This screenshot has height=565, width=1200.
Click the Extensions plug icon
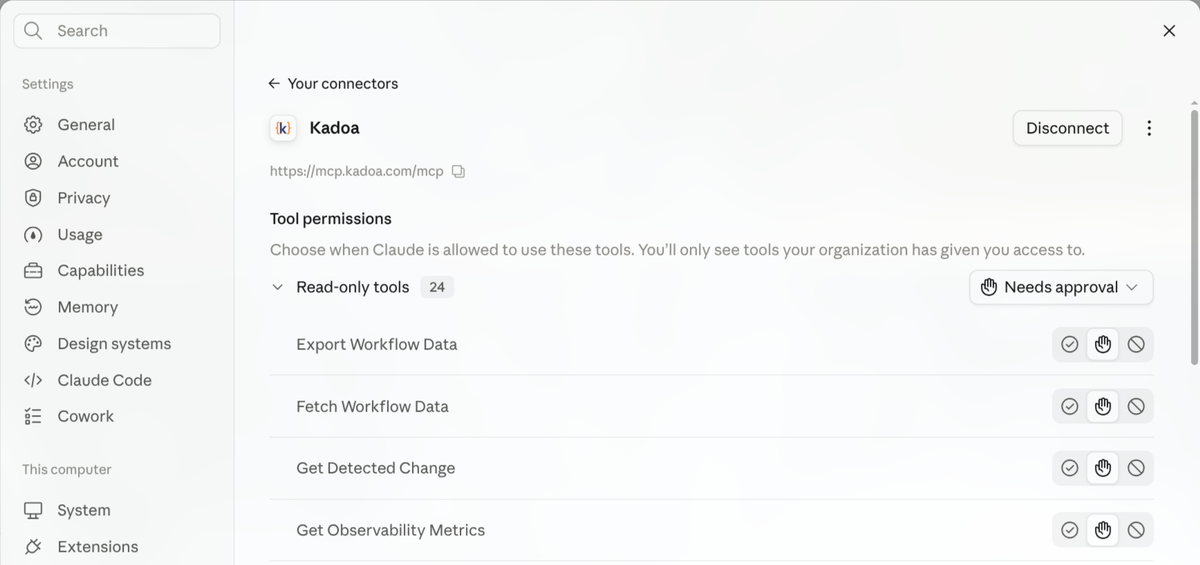click(33, 547)
